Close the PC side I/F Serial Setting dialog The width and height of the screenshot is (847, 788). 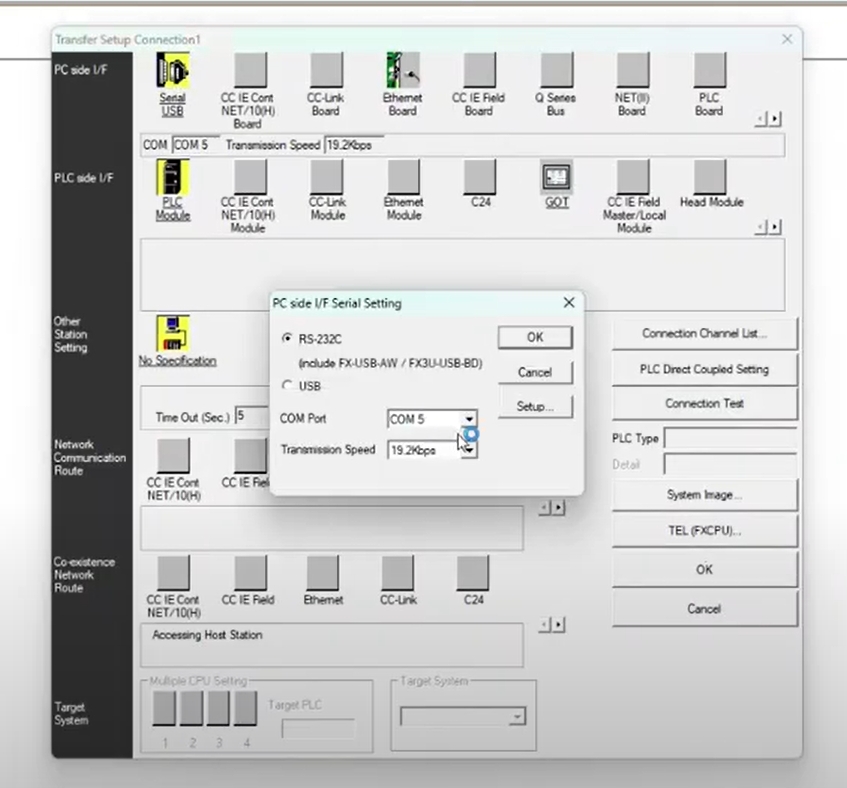pyautogui.click(x=569, y=302)
